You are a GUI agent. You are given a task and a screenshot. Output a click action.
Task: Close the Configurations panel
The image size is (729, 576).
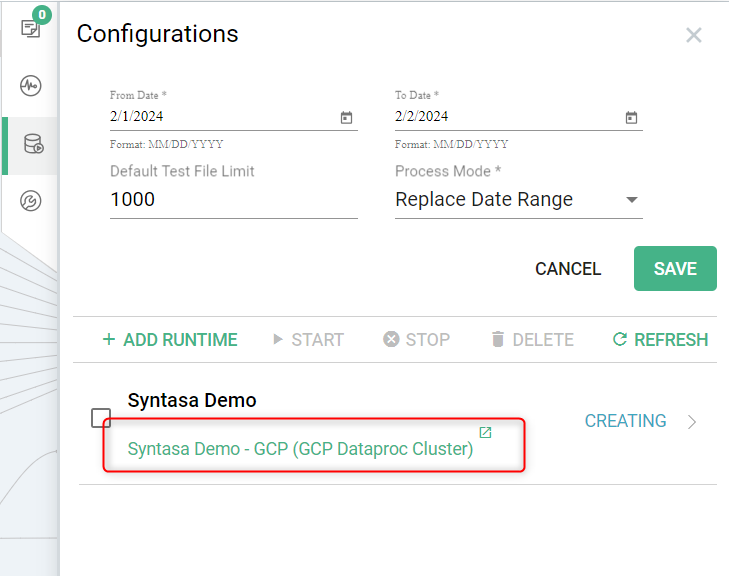[x=693, y=36]
